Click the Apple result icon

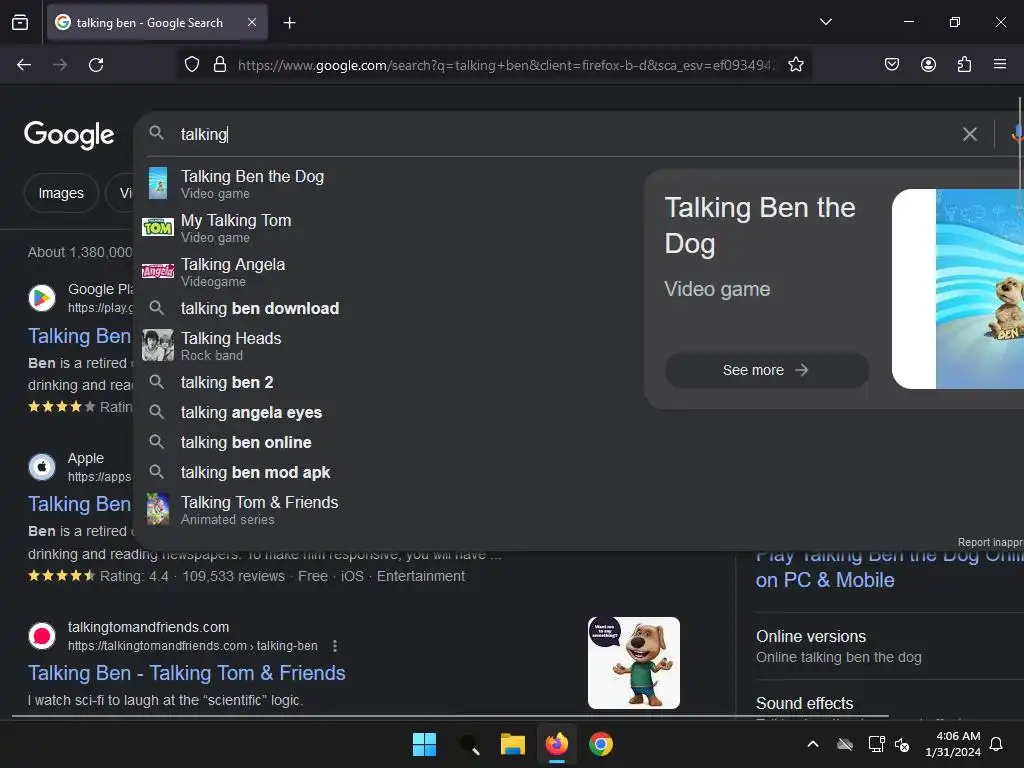point(42,466)
